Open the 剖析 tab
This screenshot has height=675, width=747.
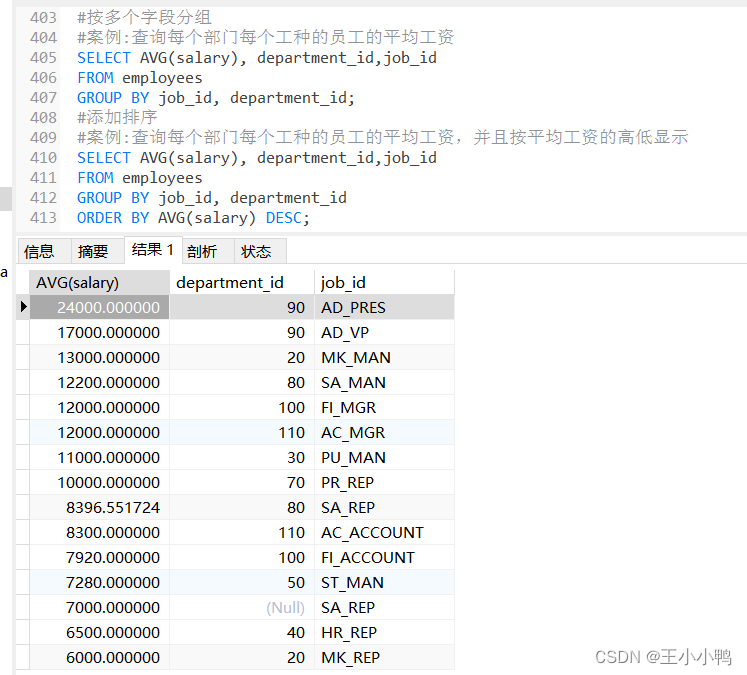(208, 251)
